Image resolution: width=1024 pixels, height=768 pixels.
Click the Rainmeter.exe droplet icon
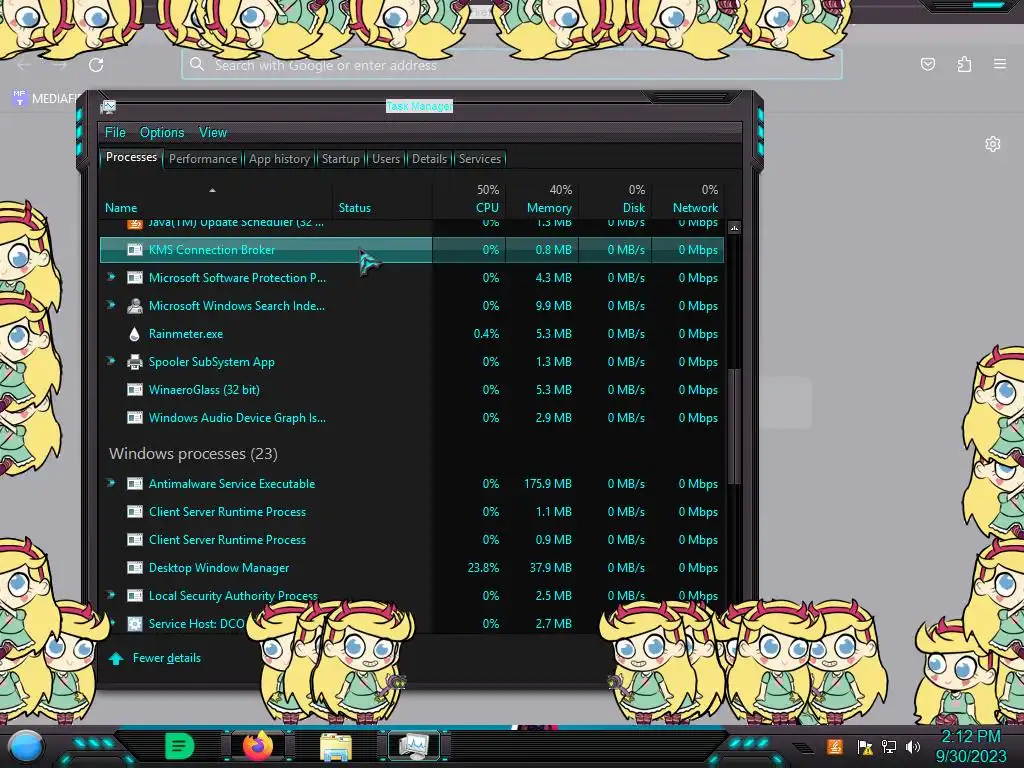(135, 334)
